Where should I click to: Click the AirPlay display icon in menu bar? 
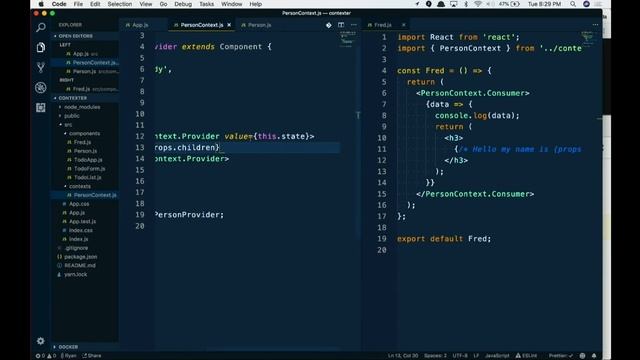tap(453, 4)
